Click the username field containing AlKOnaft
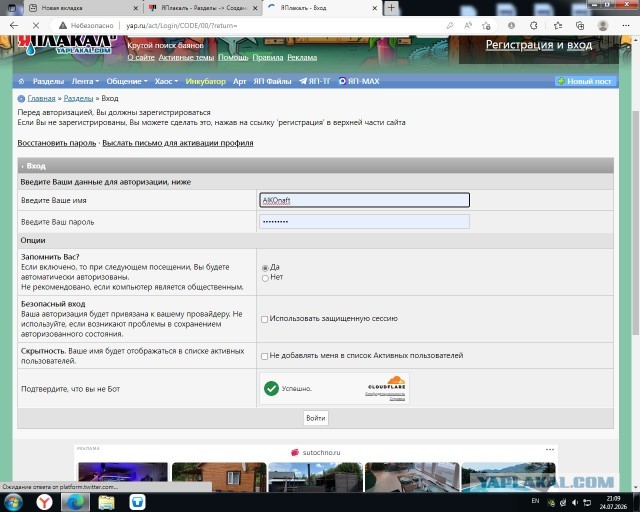The height and width of the screenshot is (512, 640). [364, 200]
